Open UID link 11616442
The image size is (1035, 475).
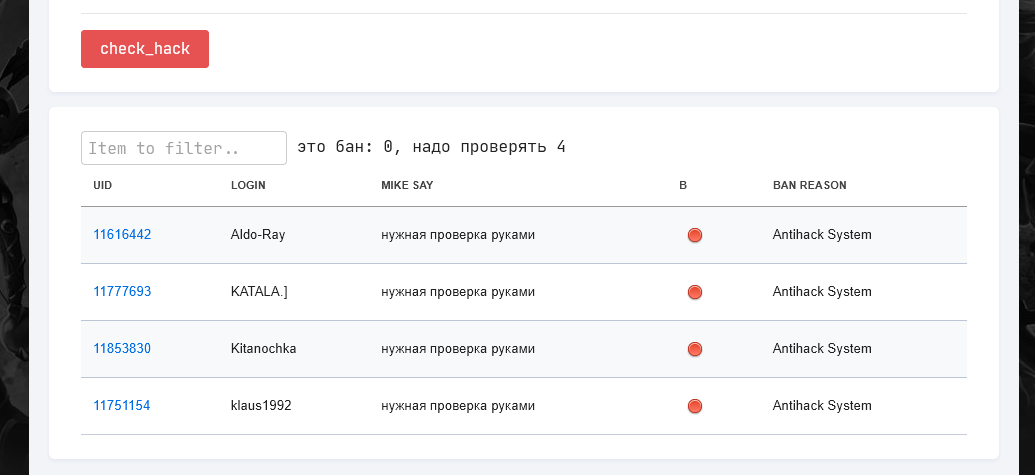click(122, 235)
